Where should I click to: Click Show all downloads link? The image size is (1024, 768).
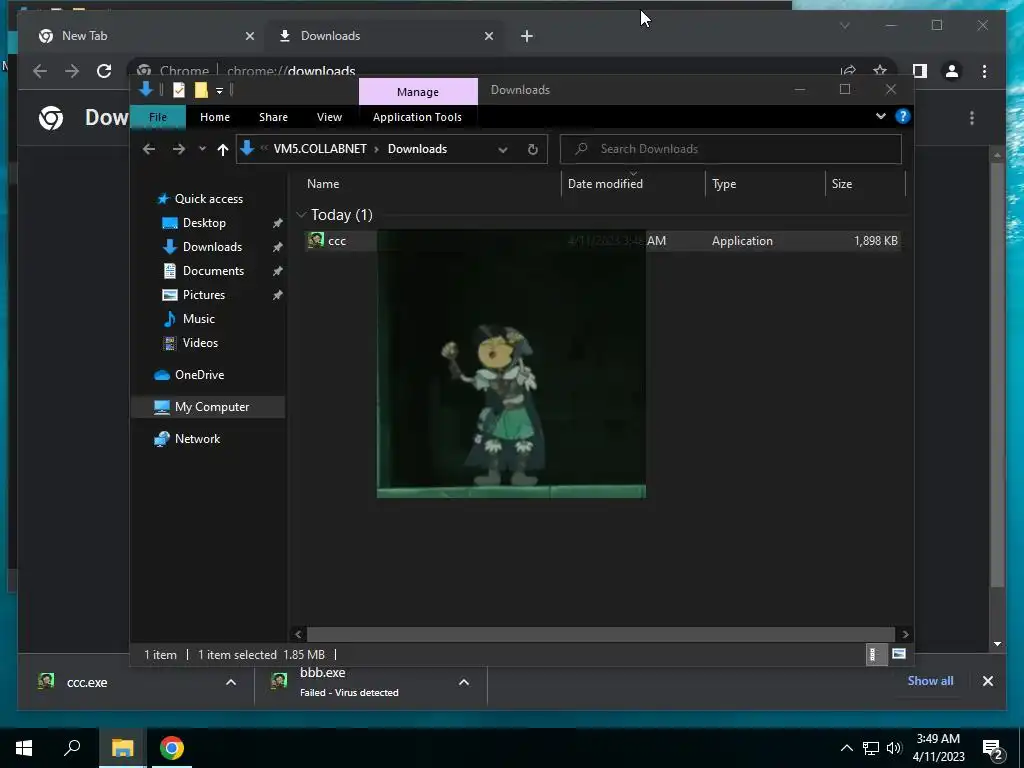(x=930, y=680)
